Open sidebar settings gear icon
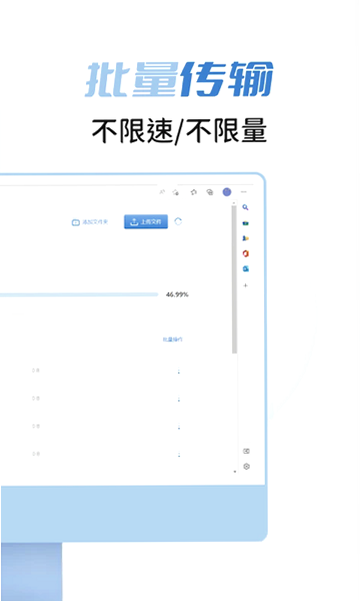 coord(247,466)
